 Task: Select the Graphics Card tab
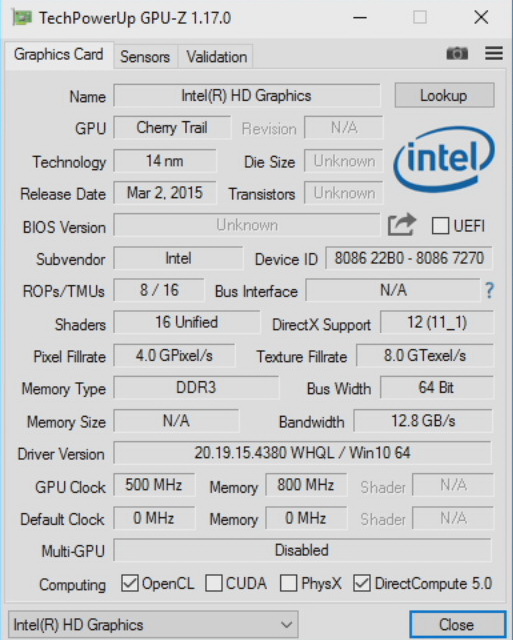[x=59, y=55]
